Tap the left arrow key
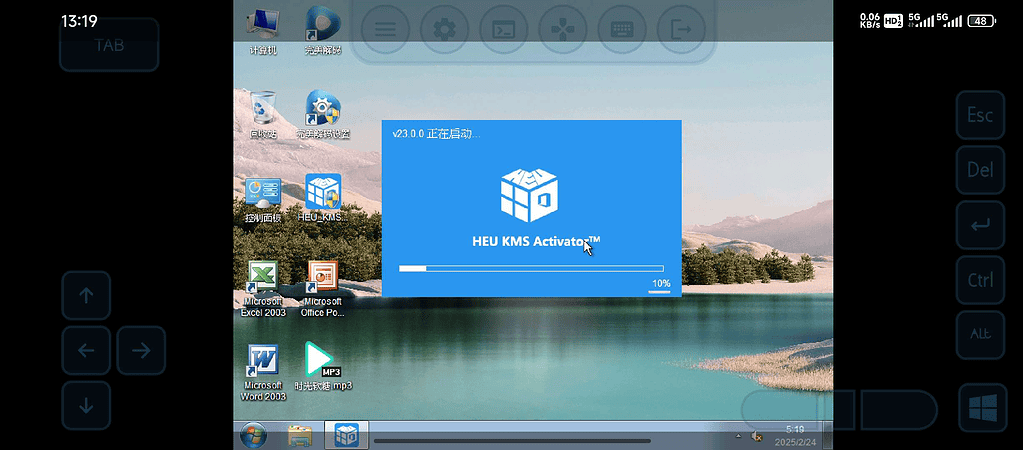 [x=86, y=350]
